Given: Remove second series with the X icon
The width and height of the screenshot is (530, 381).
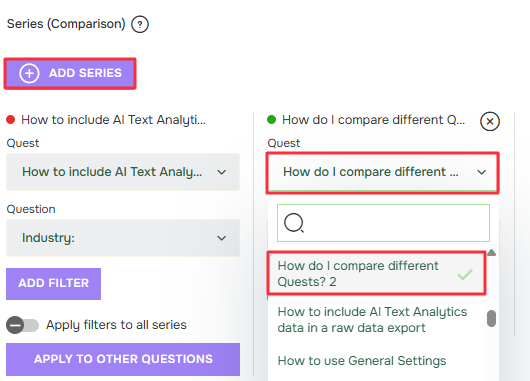Looking at the screenshot, I should (x=490, y=121).
